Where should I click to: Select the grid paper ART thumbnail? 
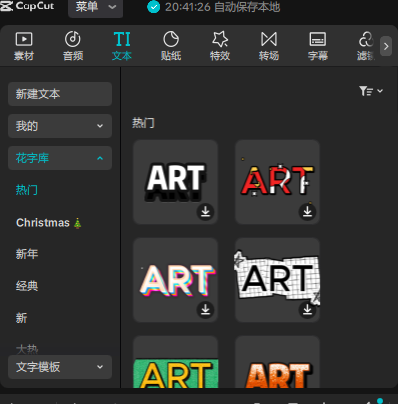tap(278, 280)
